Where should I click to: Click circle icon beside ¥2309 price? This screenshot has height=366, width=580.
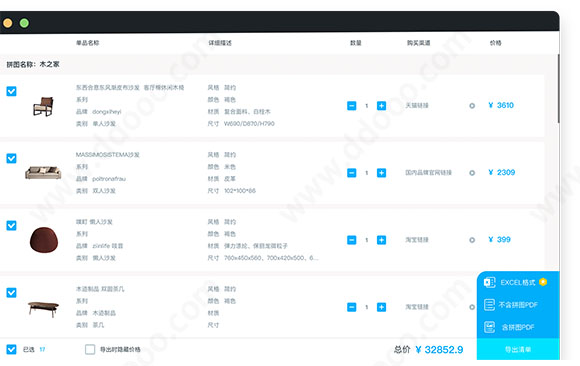pos(472,173)
